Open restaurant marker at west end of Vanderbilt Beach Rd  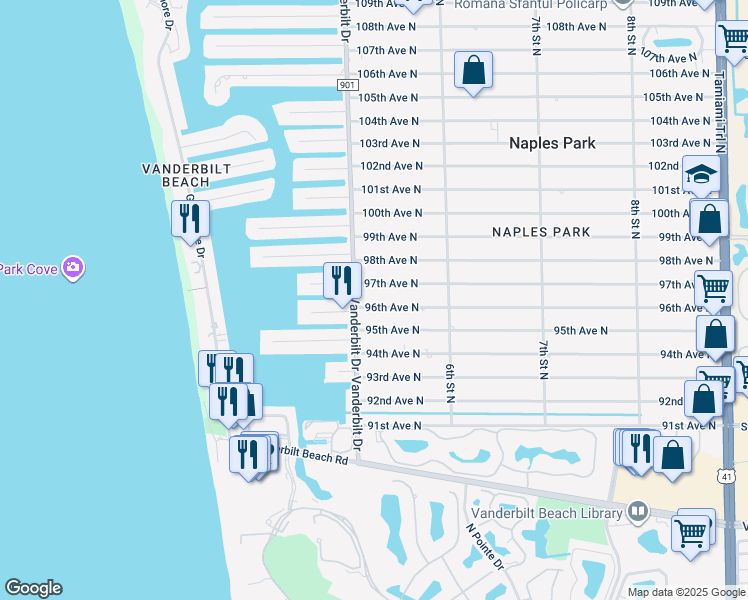pyautogui.click(x=246, y=455)
